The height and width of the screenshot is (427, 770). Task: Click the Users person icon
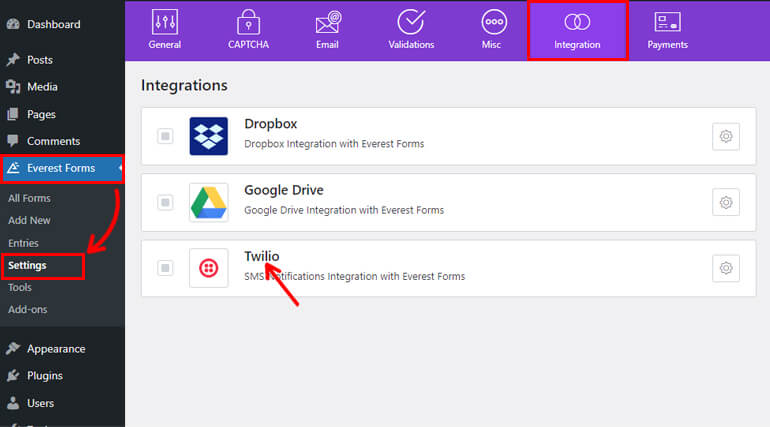pyautogui.click(x=13, y=403)
